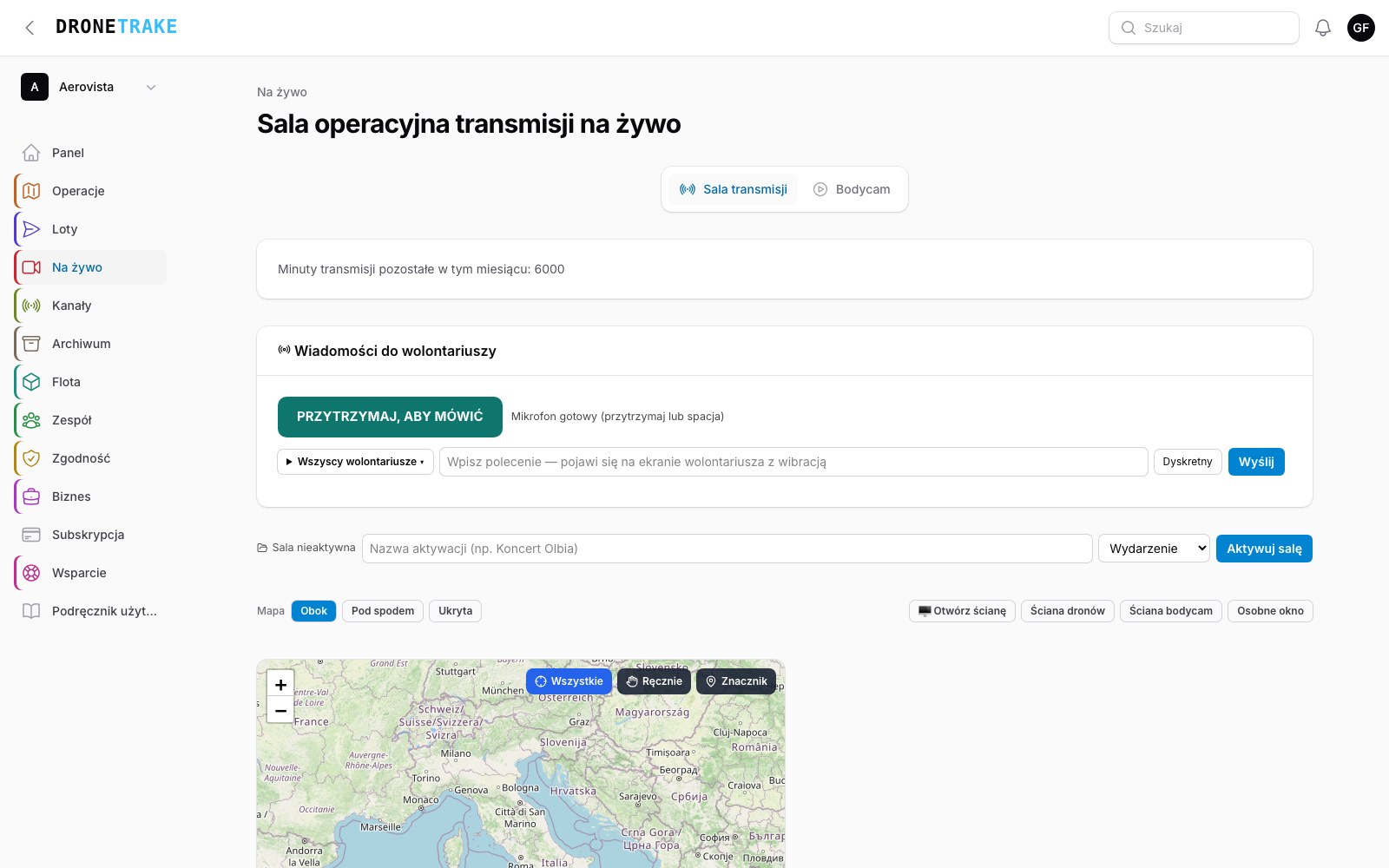Open Flota in sidebar
This screenshot has height=868, width=1389.
[90, 382]
